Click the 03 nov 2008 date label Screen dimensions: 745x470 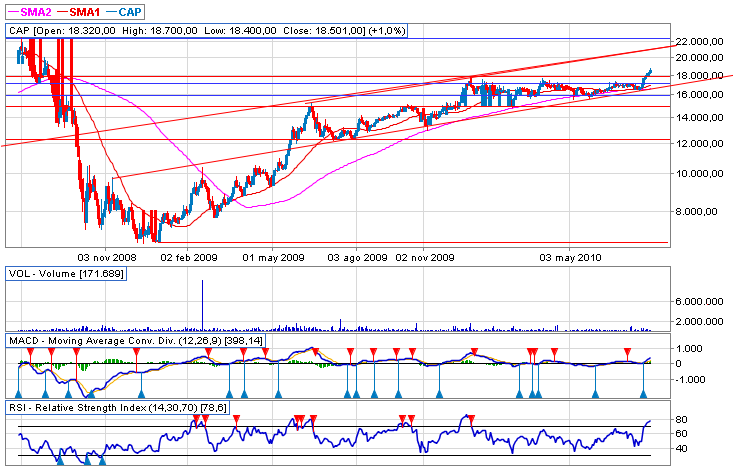(x=105, y=257)
